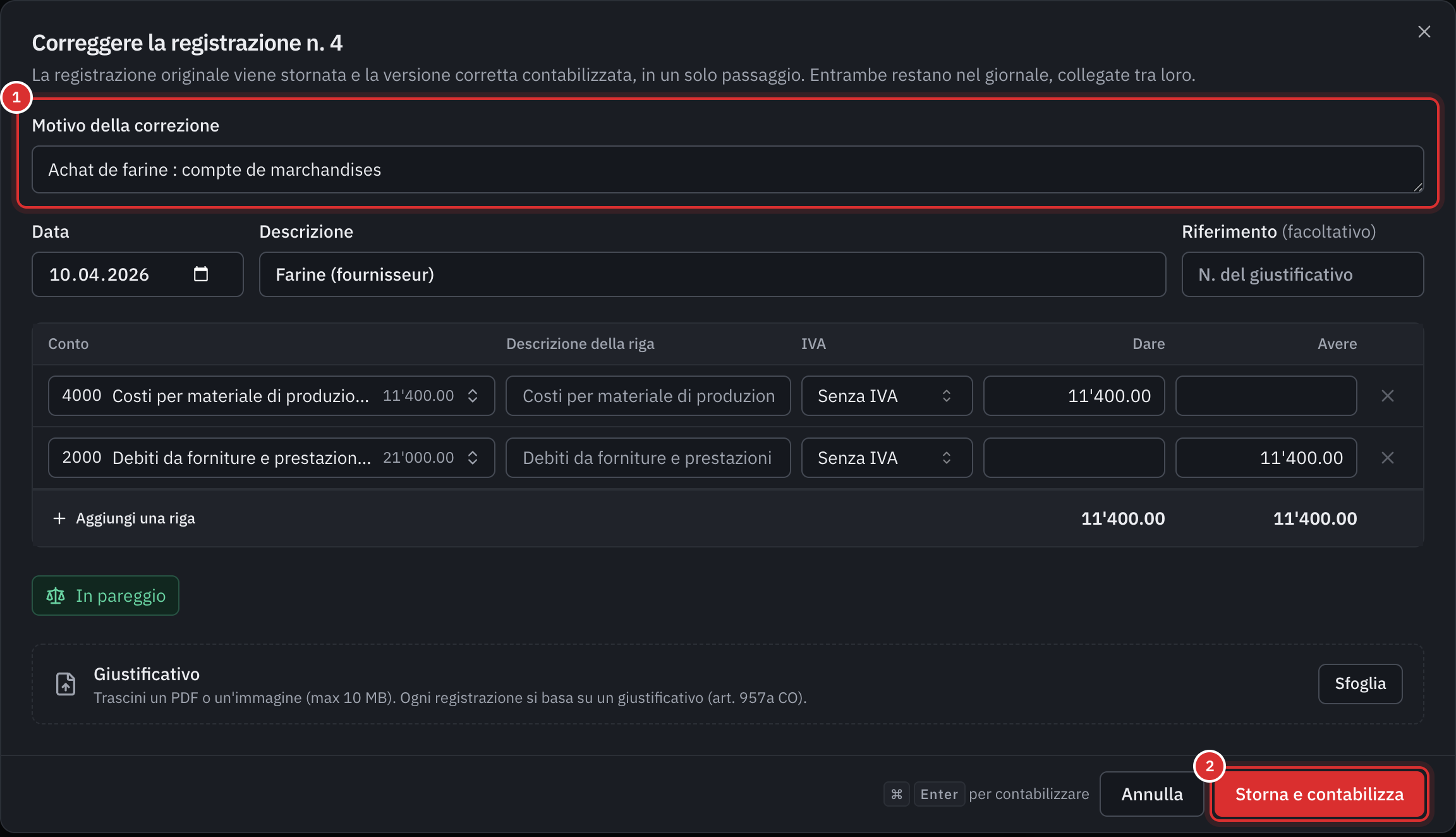The width and height of the screenshot is (1456, 837).
Task: Remove the 4000 Costi per materiale row
Action: [x=1387, y=396]
